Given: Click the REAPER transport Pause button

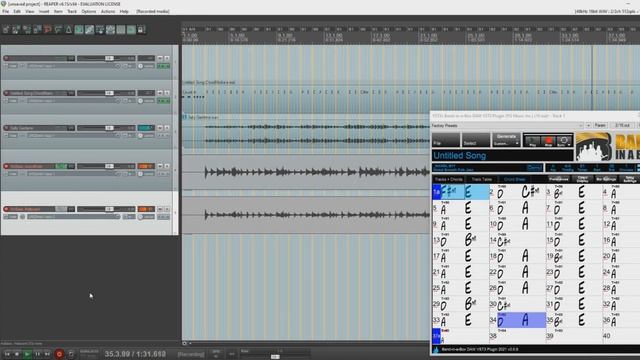Looking at the screenshot, I should (x=38, y=354).
